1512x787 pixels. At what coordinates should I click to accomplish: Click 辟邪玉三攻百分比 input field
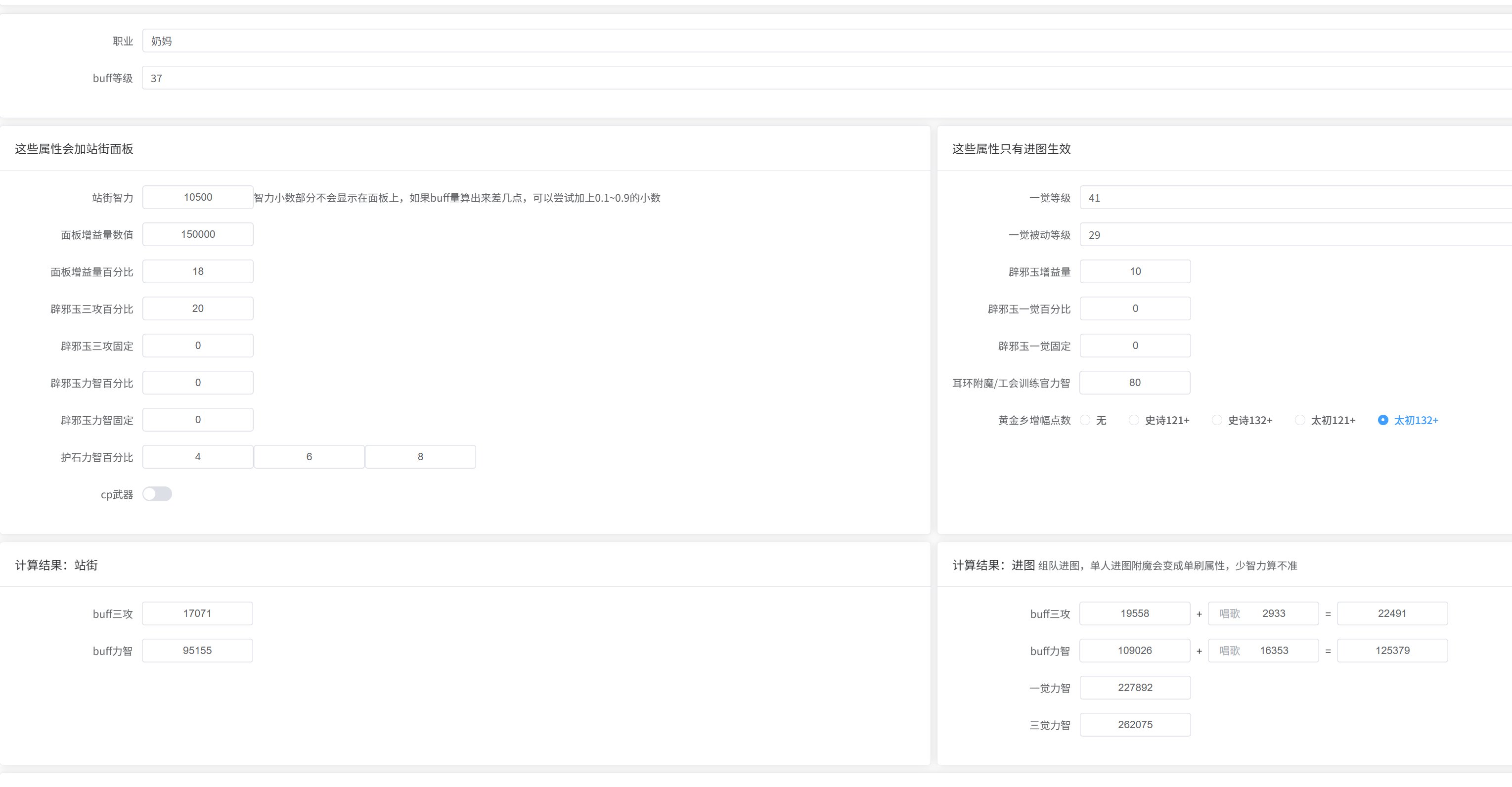[198, 308]
